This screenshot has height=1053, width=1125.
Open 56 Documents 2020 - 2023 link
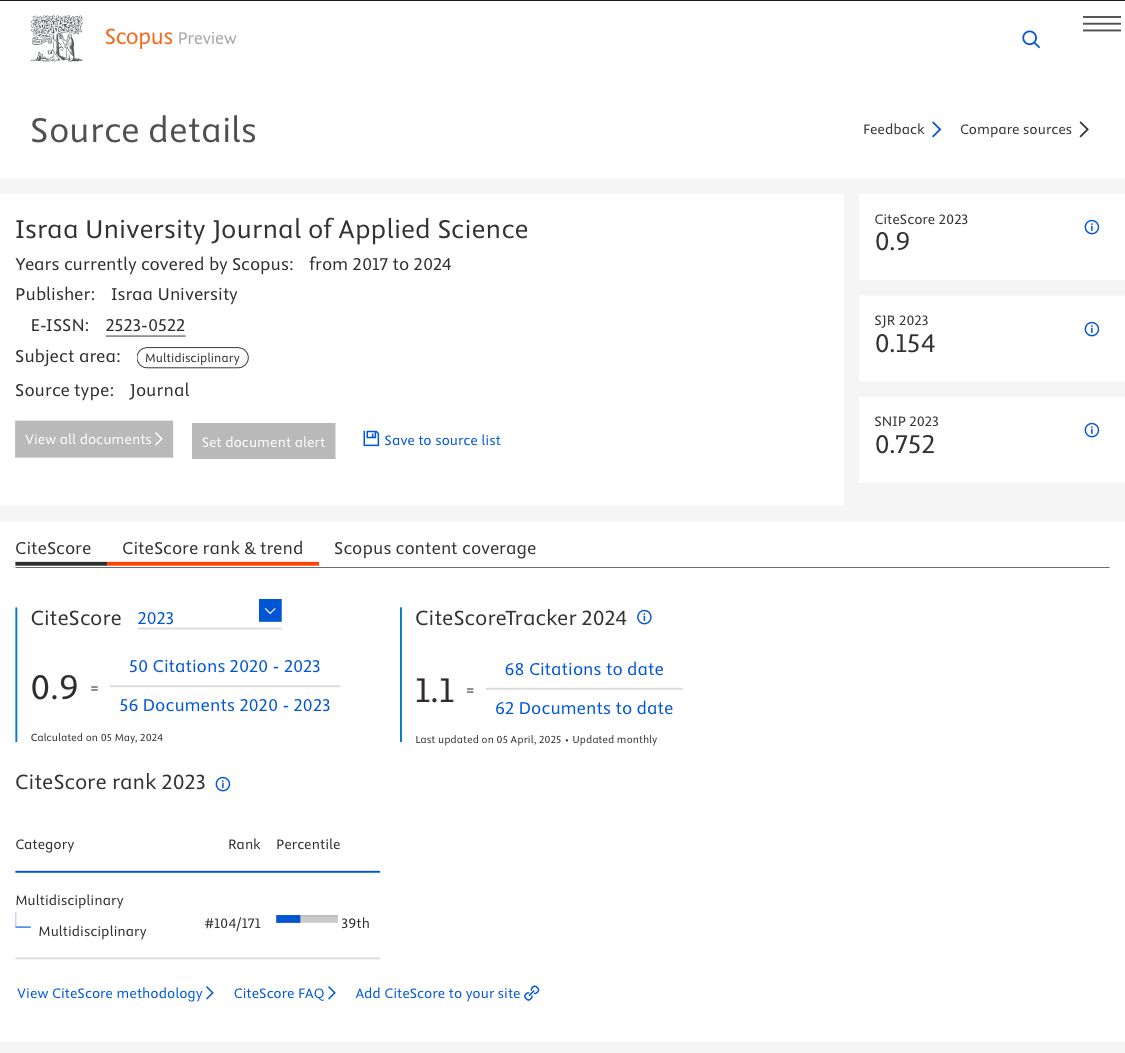pyautogui.click(x=225, y=705)
